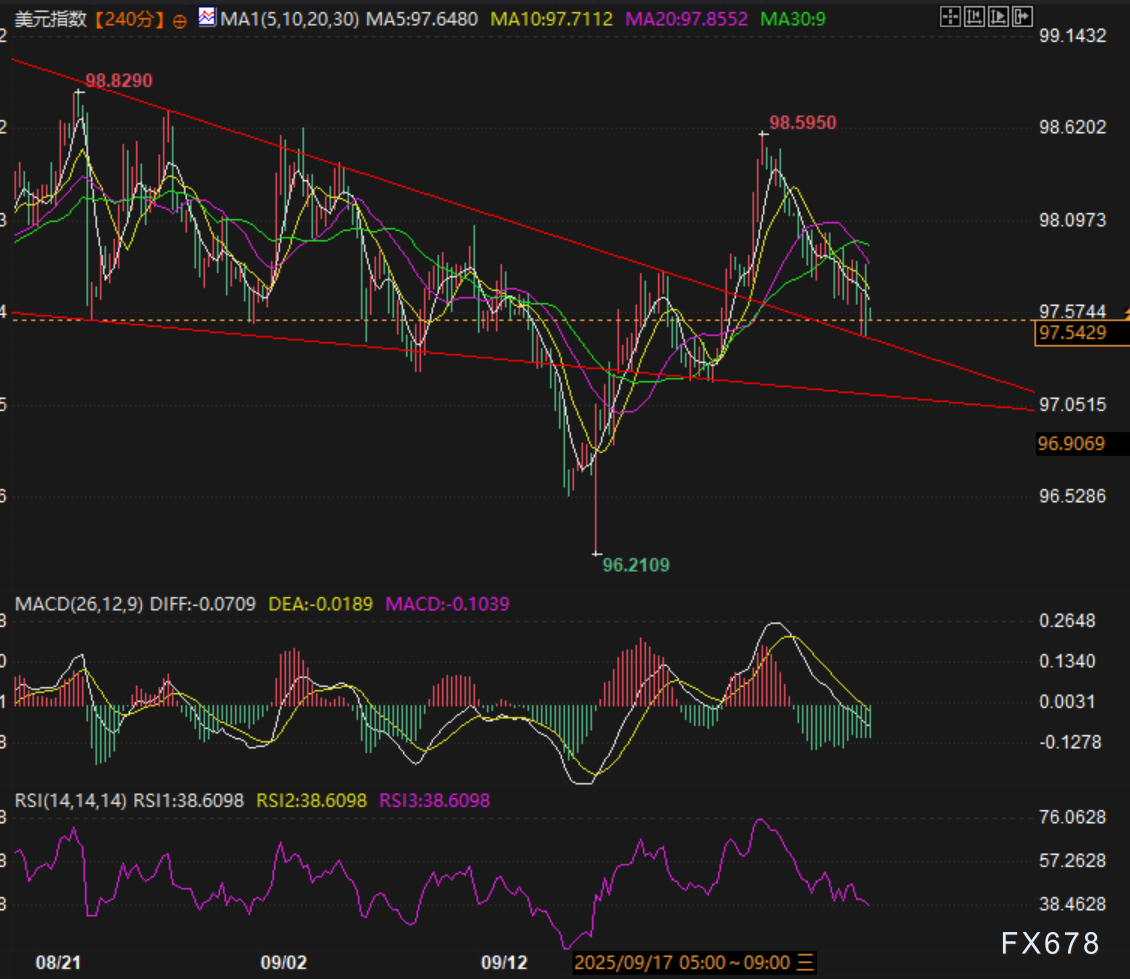This screenshot has width=1130, height=979.
Task: Click the play-forward axis icon
Action: (x=997, y=16)
